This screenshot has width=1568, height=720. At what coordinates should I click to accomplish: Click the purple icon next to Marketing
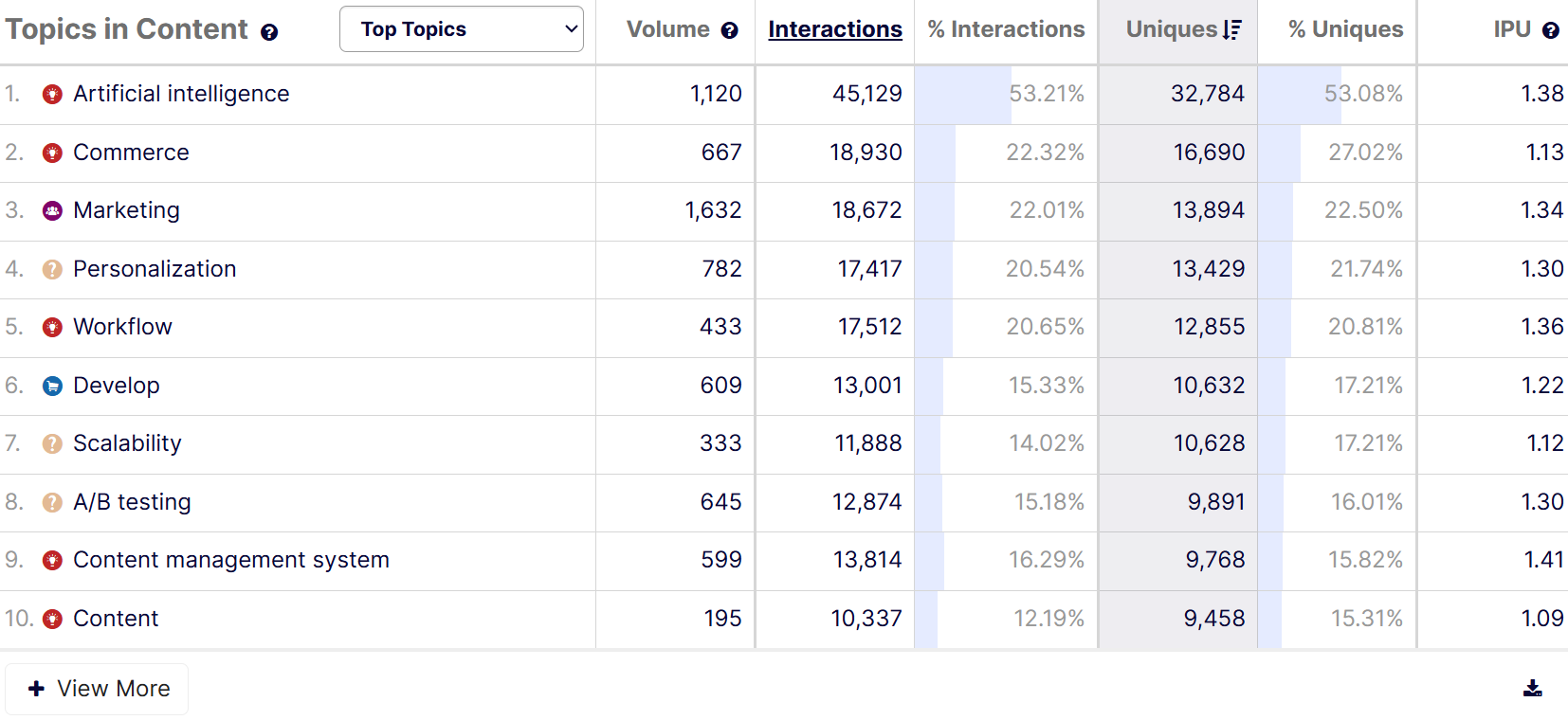pos(53,210)
